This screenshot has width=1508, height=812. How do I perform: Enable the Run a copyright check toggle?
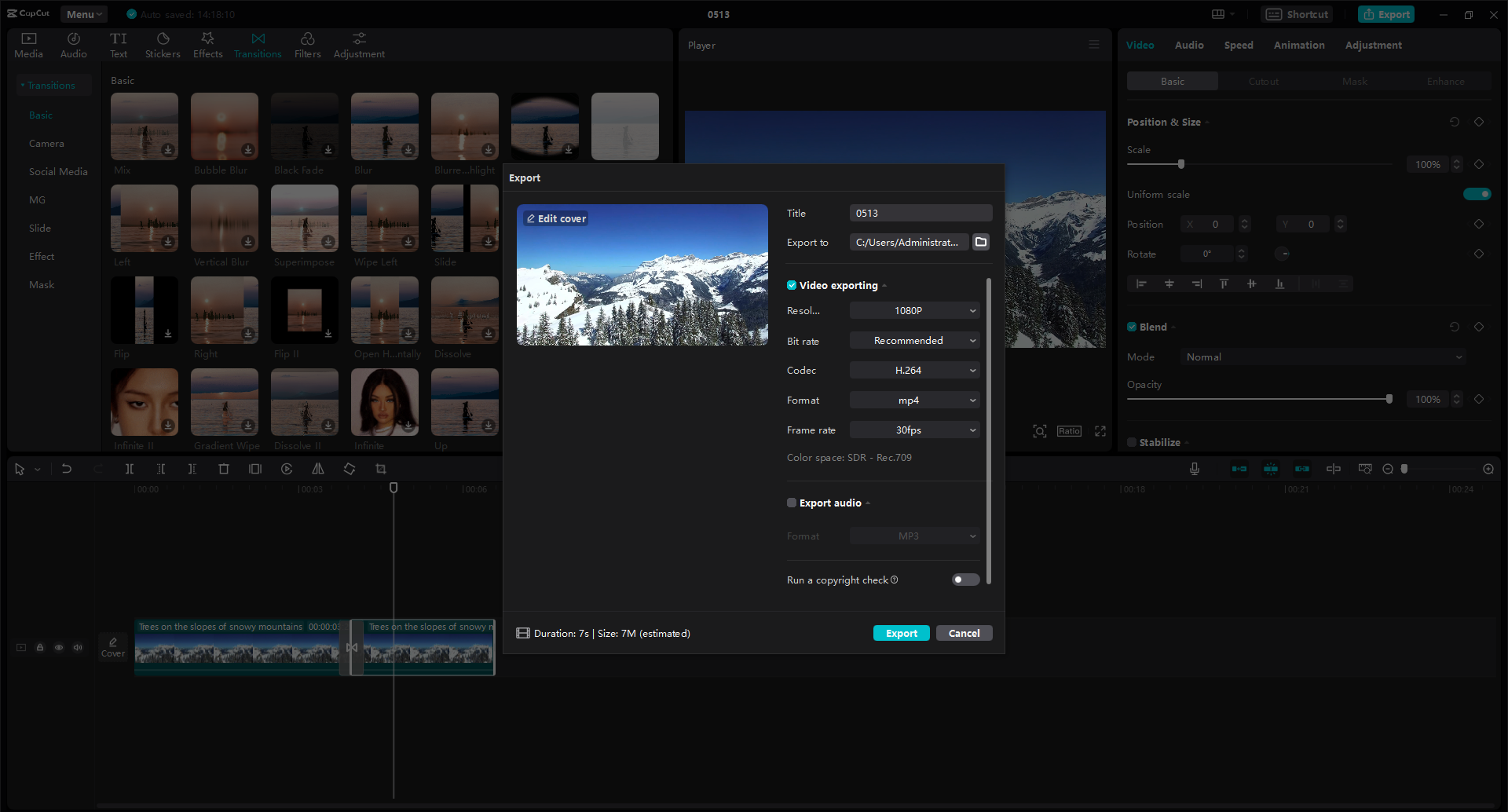964,580
